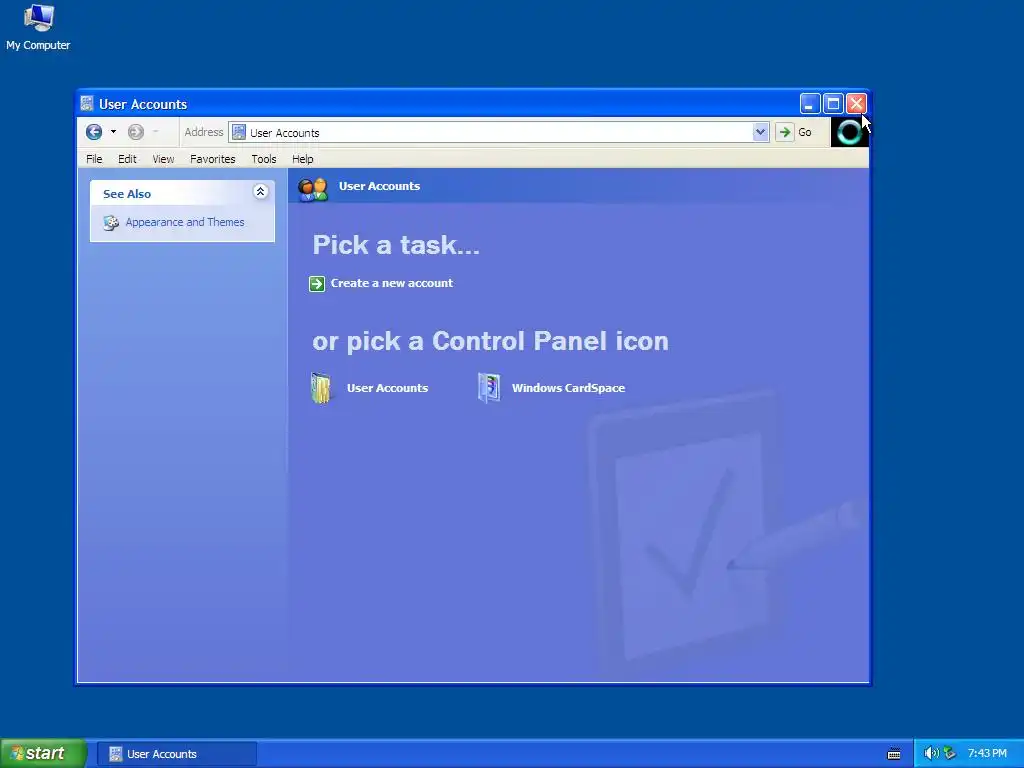Image resolution: width=1024 pixels, height=768 pixels.
Task: Open My Computer desktop icon
Action: click(38, 27)
